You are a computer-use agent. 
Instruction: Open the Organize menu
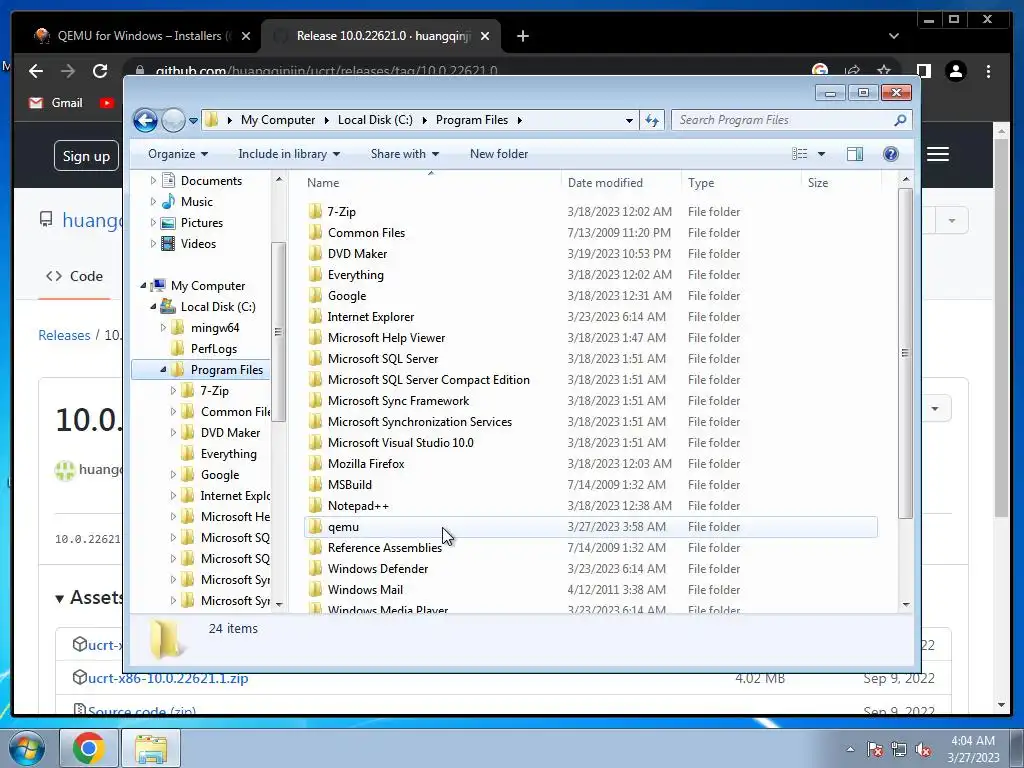[178, 154]
